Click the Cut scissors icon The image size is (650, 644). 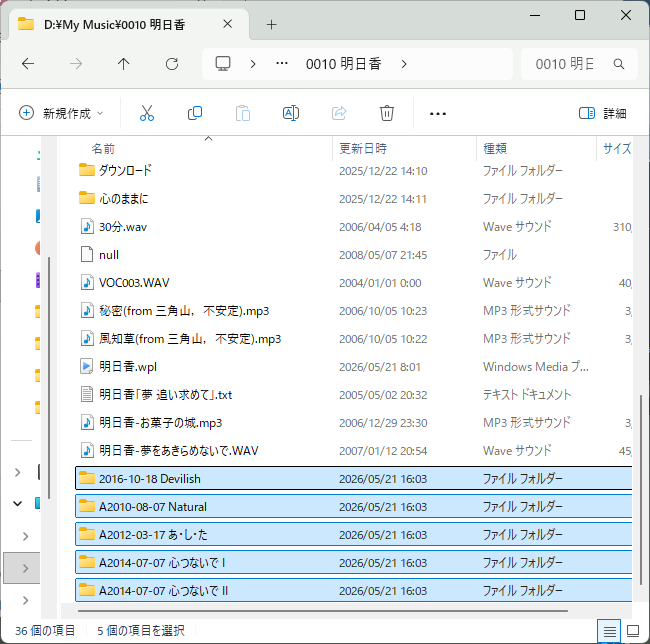147,113
